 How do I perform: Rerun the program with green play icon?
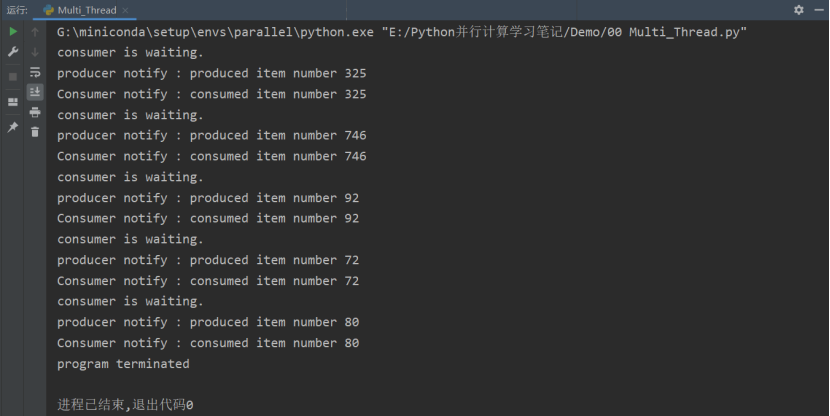13,32
